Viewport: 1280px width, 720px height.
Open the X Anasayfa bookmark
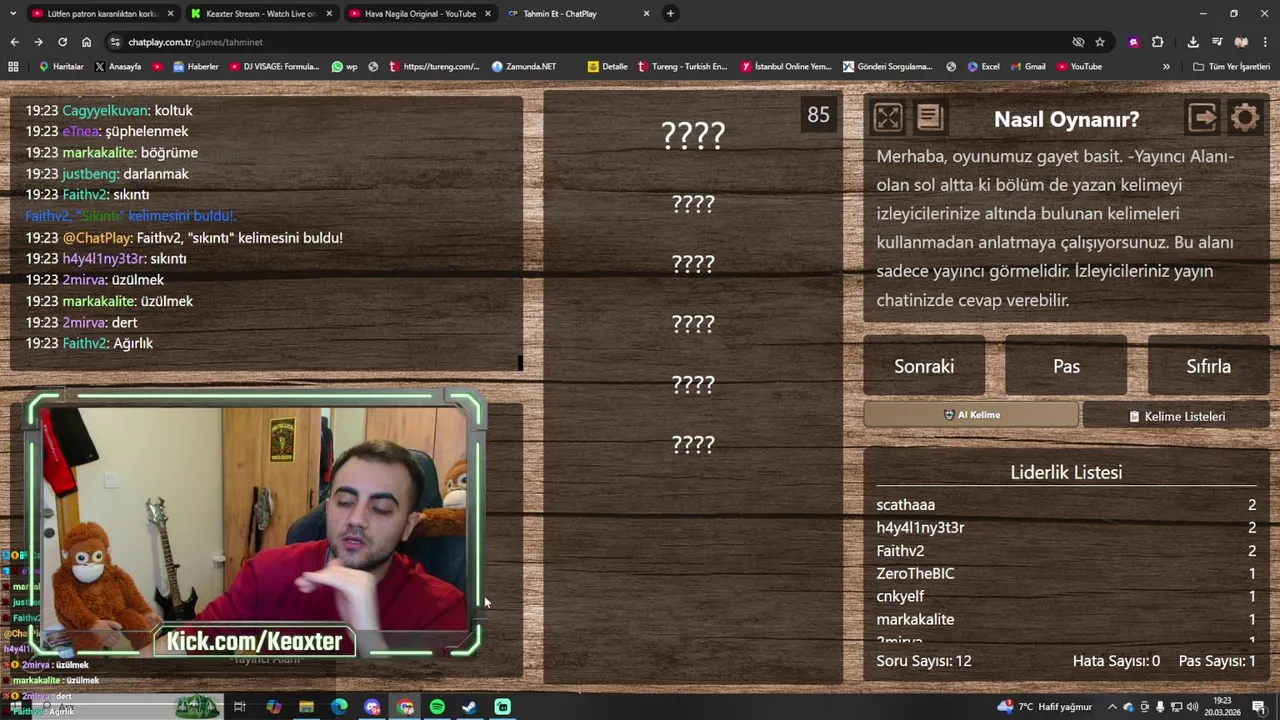coord(118,67)
